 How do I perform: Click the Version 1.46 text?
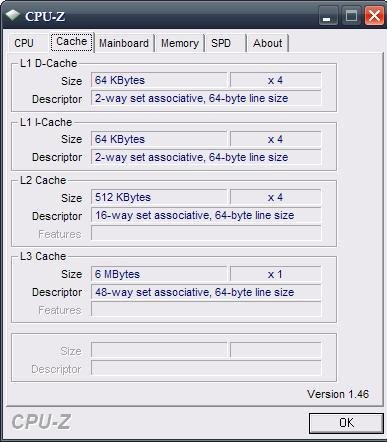[x=338, y=394]
